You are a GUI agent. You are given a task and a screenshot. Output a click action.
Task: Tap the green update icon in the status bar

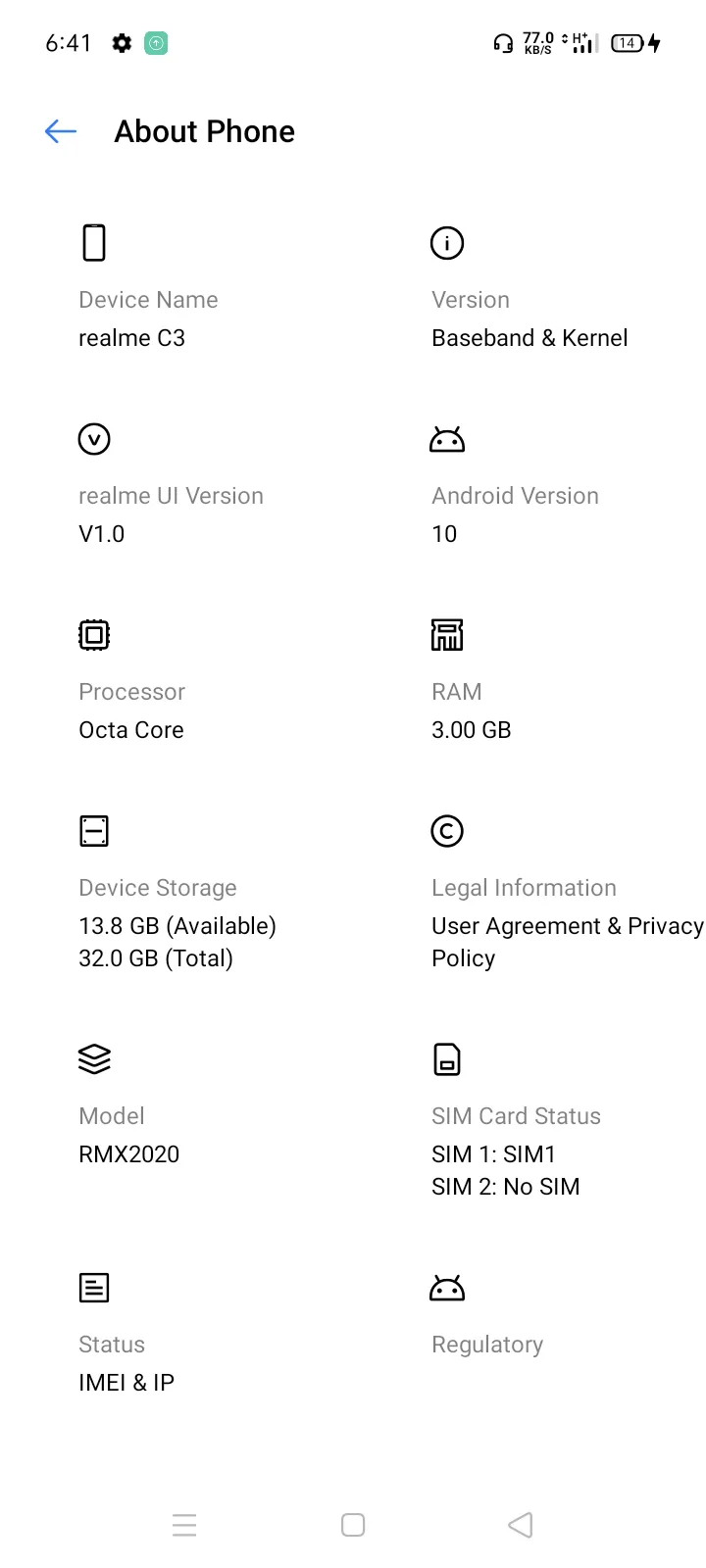click(x=156, y=43)
